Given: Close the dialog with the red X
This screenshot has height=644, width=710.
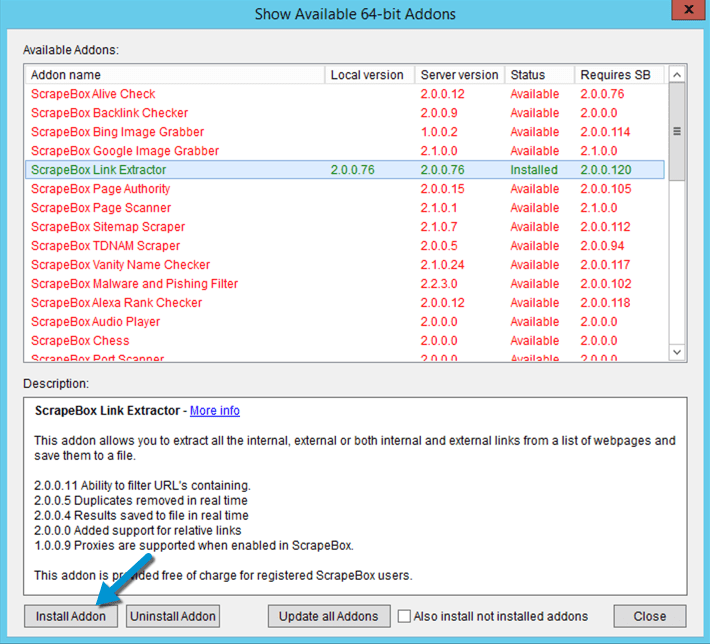Looking at the screenshot, I should coord(688,9).
